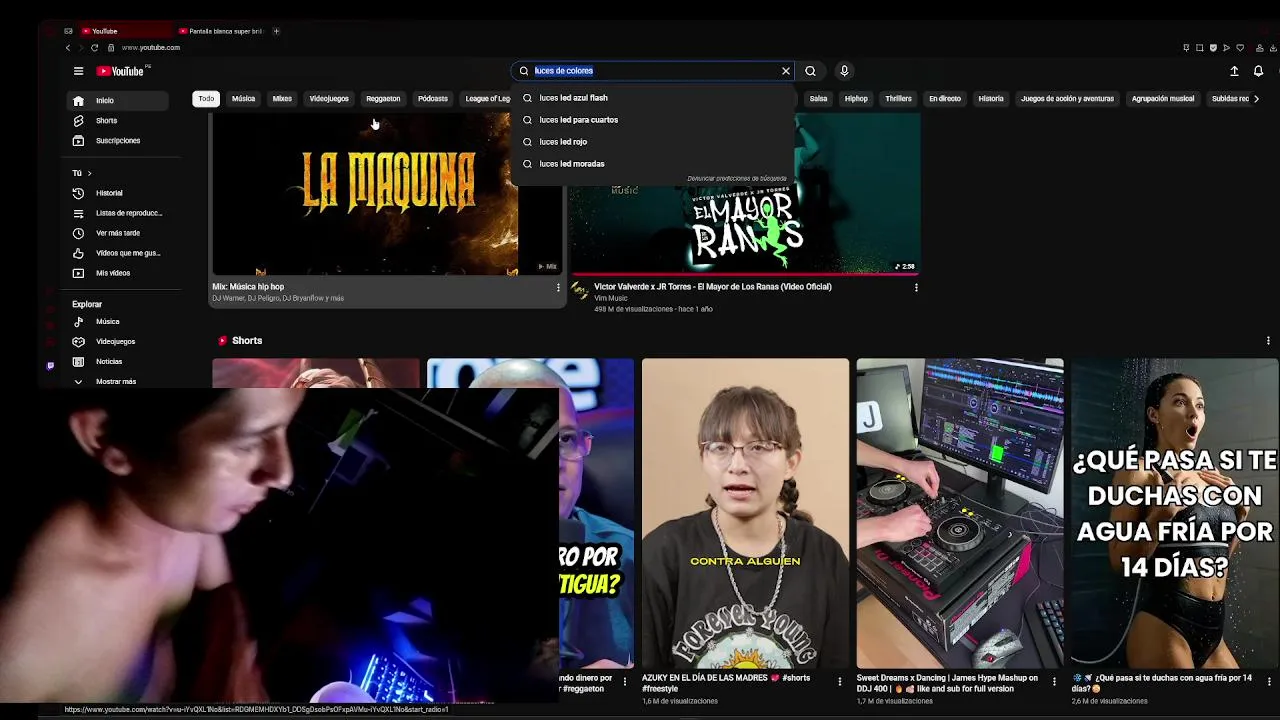Go to the YouTube logo home link
Image resolution: width=1280 pixels, height=720 pixels.
[122, 71]
